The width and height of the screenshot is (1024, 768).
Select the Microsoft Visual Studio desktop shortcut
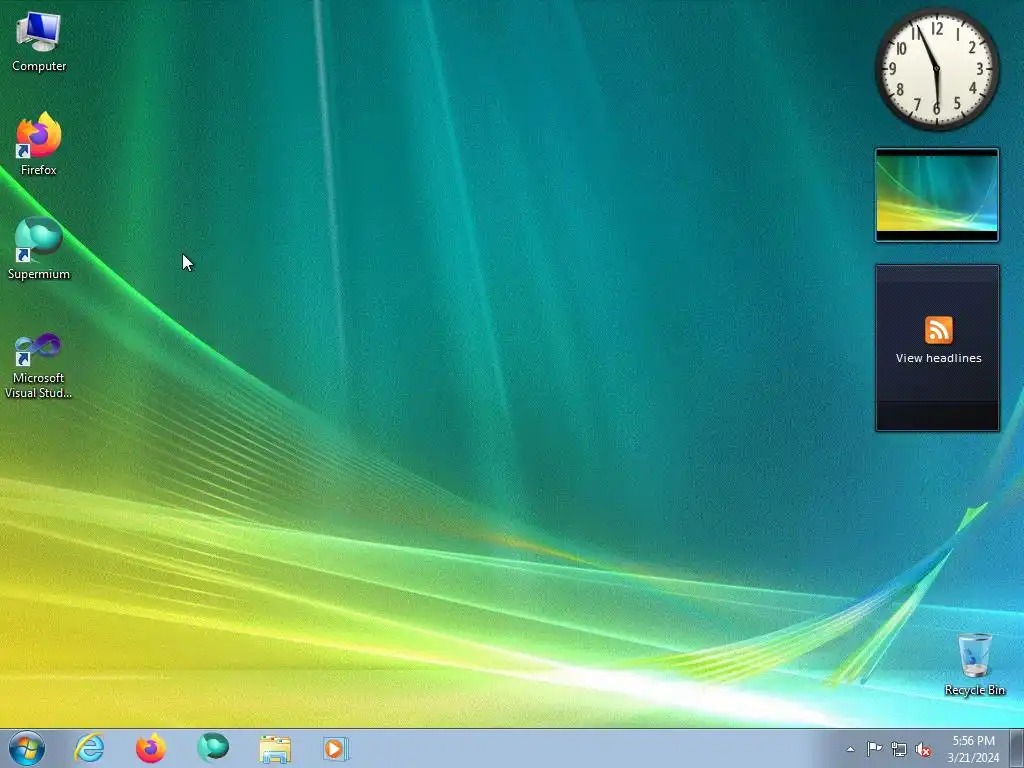(x=39, y=366)
